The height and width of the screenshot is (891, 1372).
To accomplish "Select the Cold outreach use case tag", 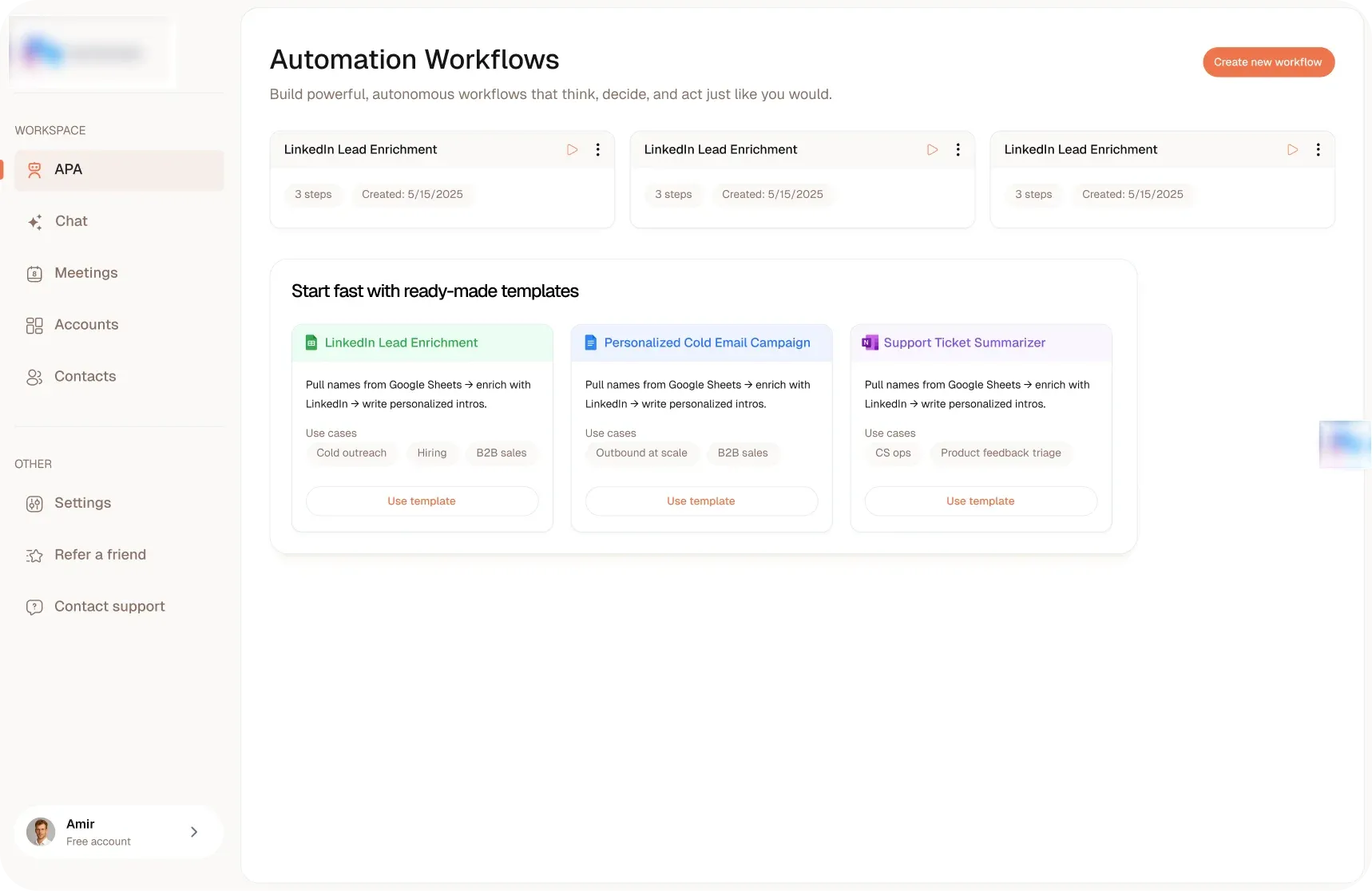I will pos(351,453).
